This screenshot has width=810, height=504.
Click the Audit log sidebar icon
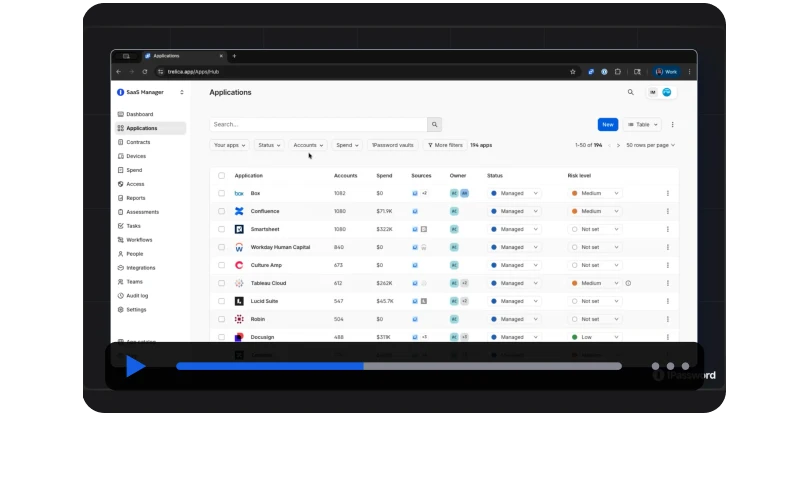point(120,295)
